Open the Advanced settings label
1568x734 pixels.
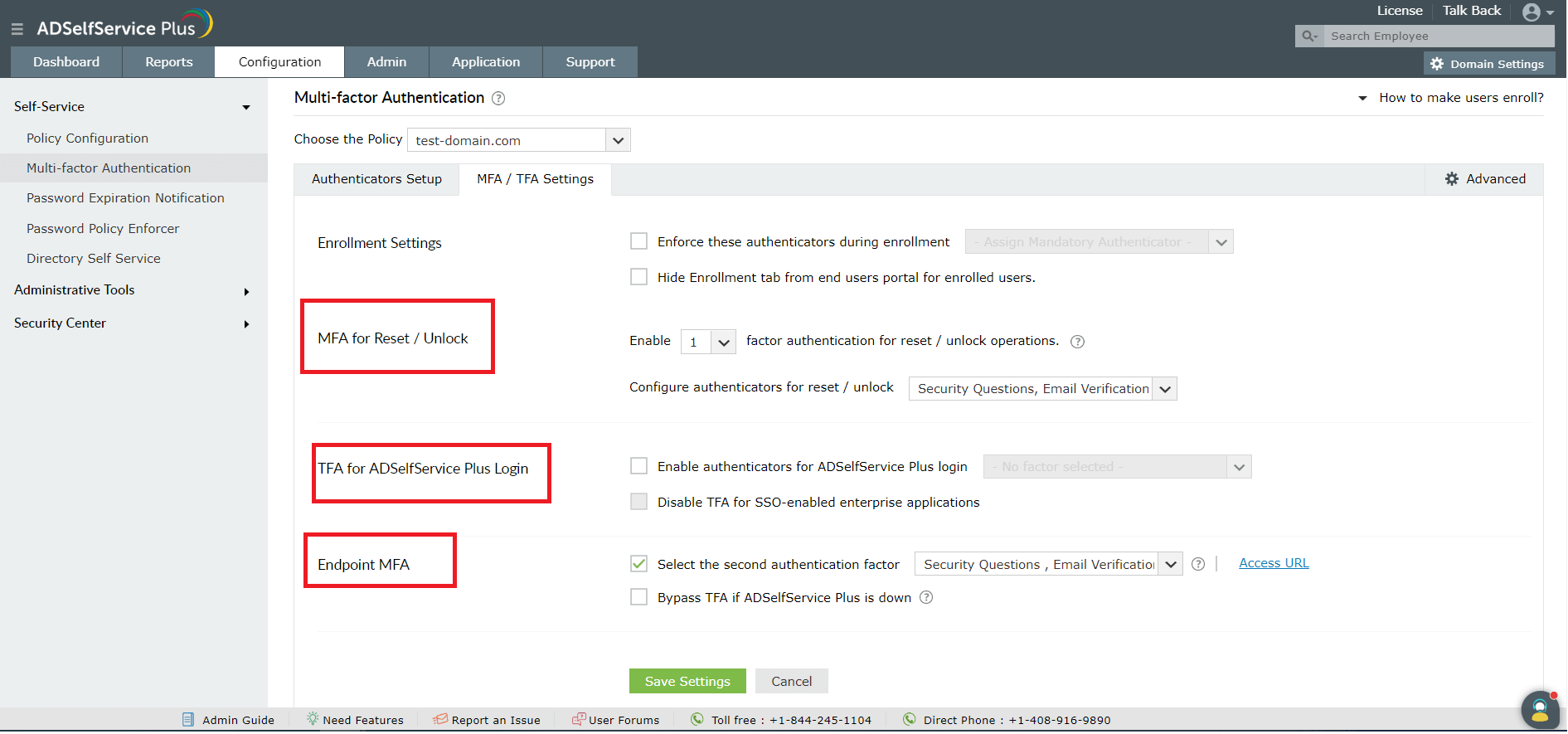click(1496, 179)
